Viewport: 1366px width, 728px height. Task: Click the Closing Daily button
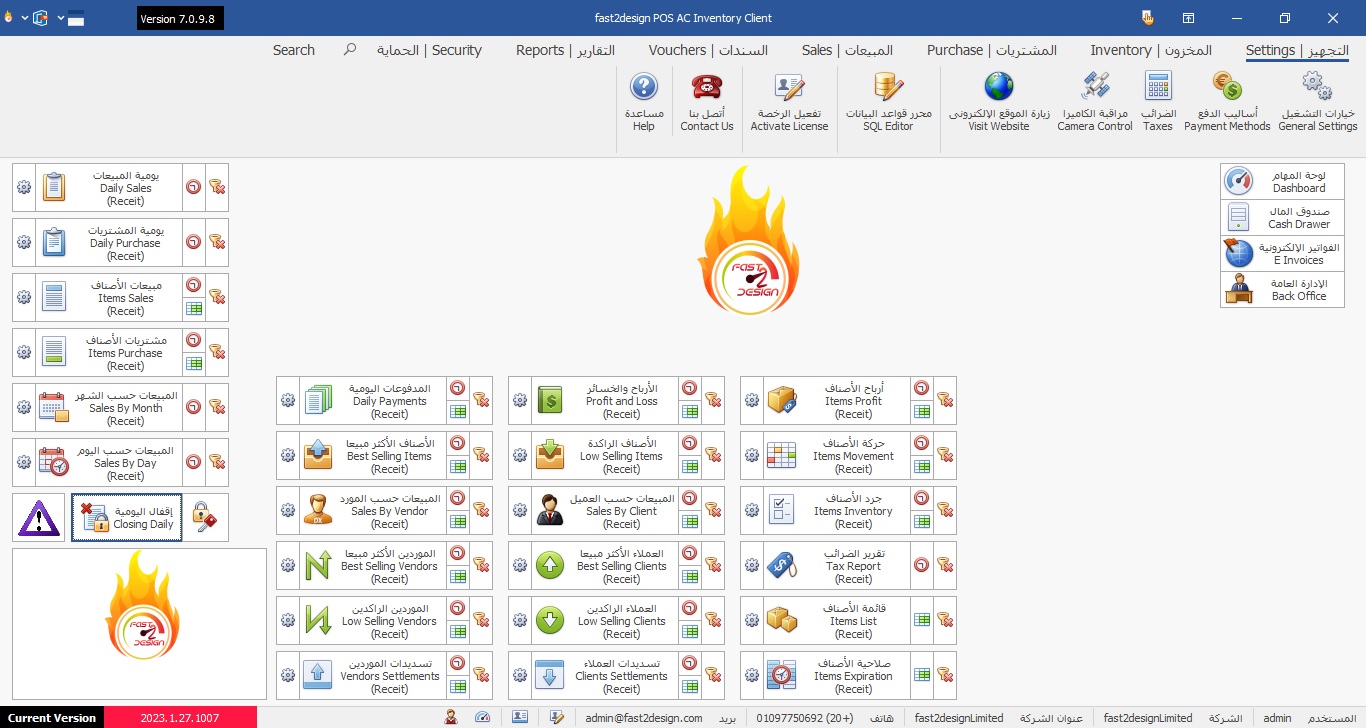[127, 518]
